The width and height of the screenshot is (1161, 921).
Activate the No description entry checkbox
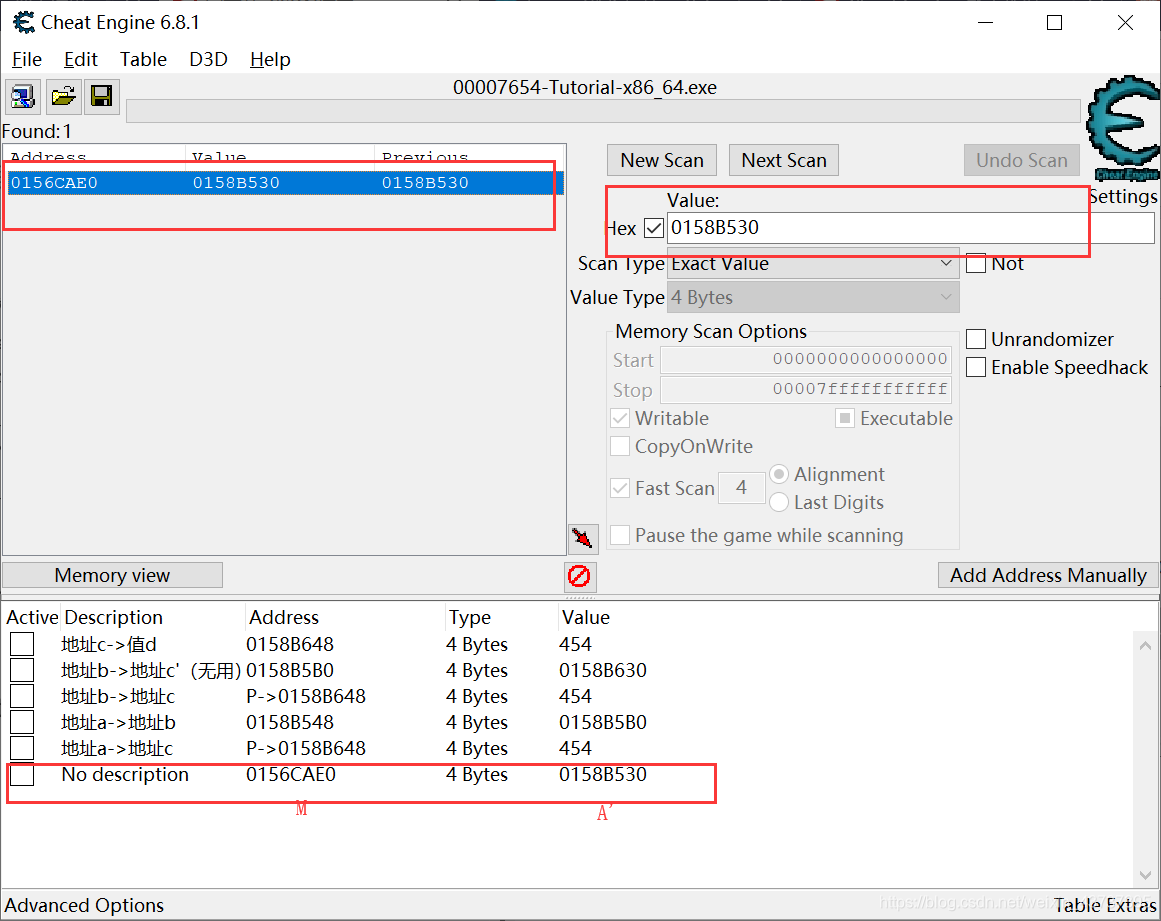(22, 774)
